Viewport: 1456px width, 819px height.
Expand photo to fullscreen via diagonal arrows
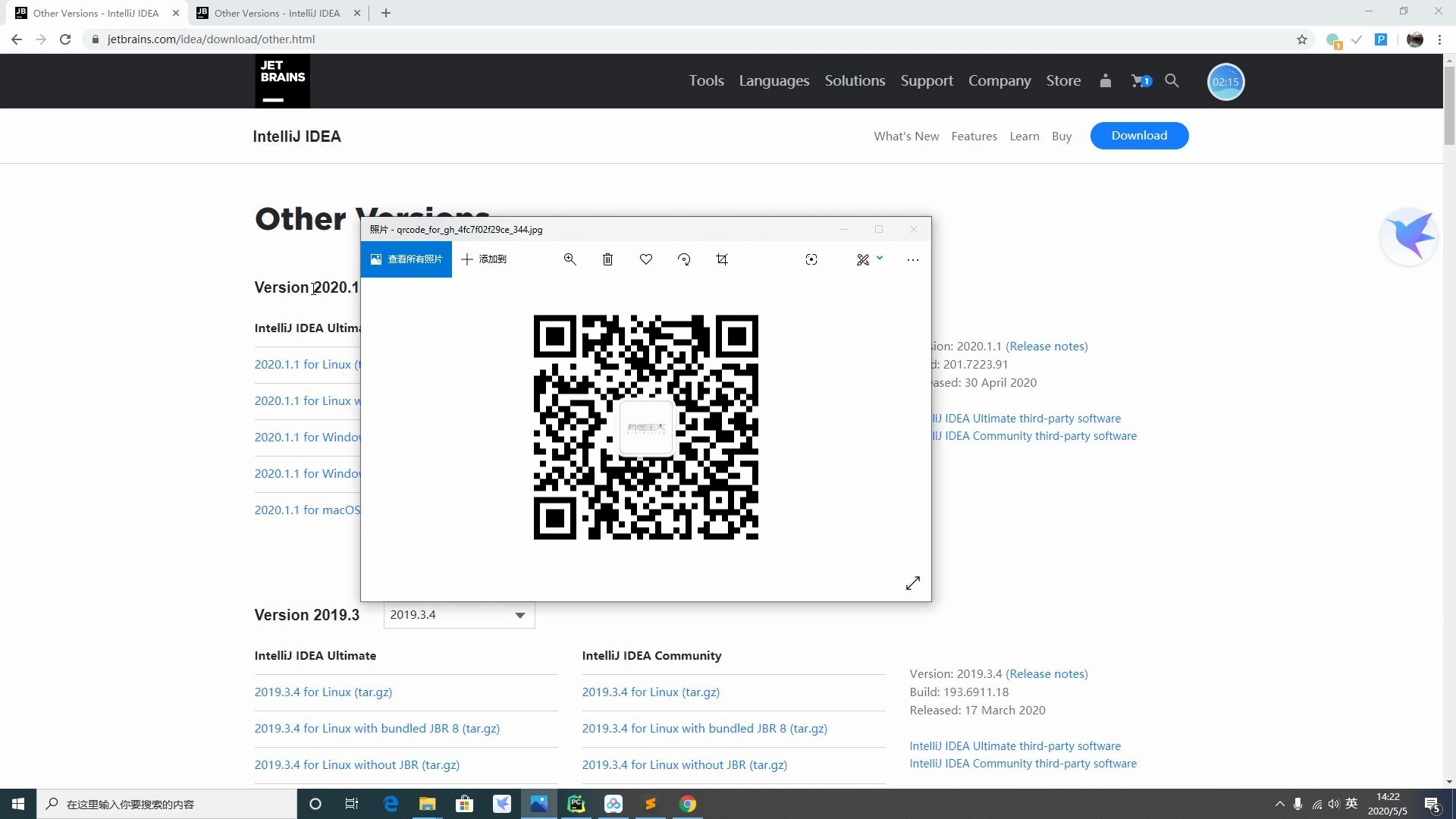pos(913,582)
